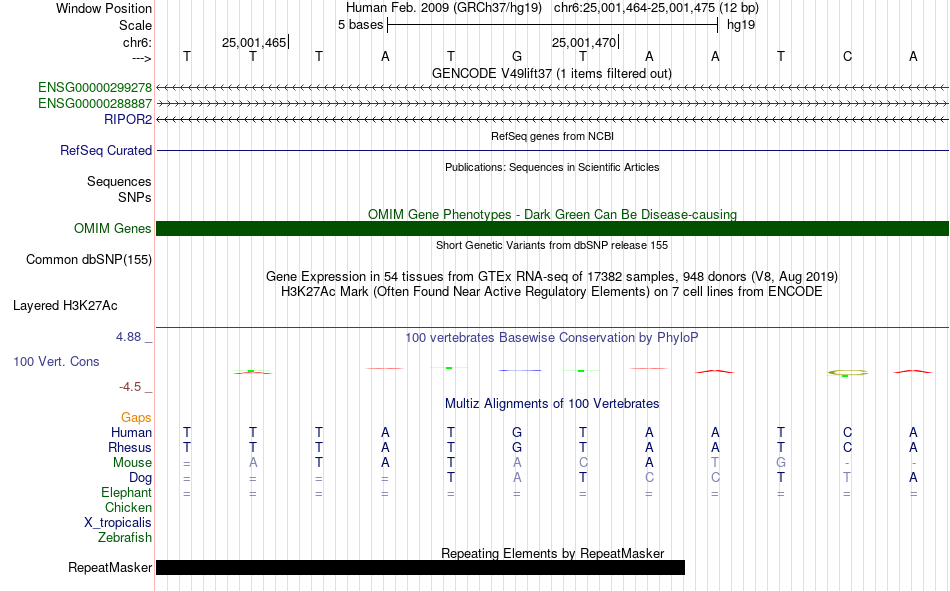The image size is (950, 591).
Task: Click the blue PhyloP conservation bar
Action: [519, 370]
